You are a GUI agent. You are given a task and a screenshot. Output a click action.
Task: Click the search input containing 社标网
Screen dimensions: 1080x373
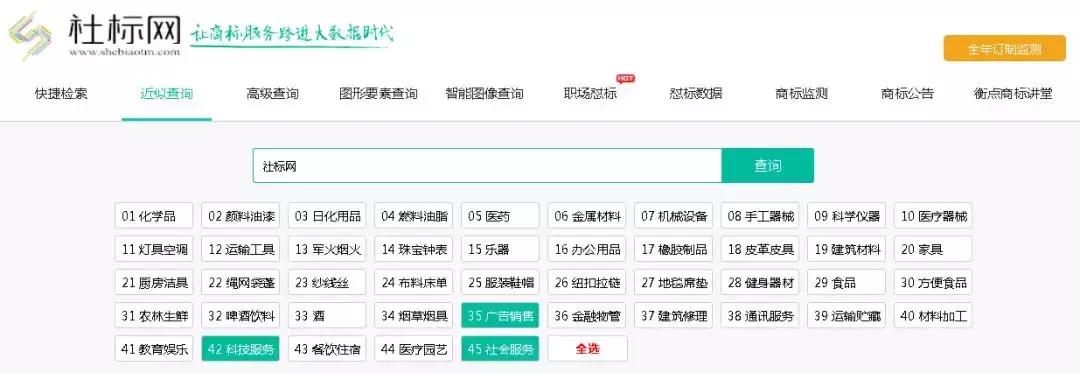[487, 166]
